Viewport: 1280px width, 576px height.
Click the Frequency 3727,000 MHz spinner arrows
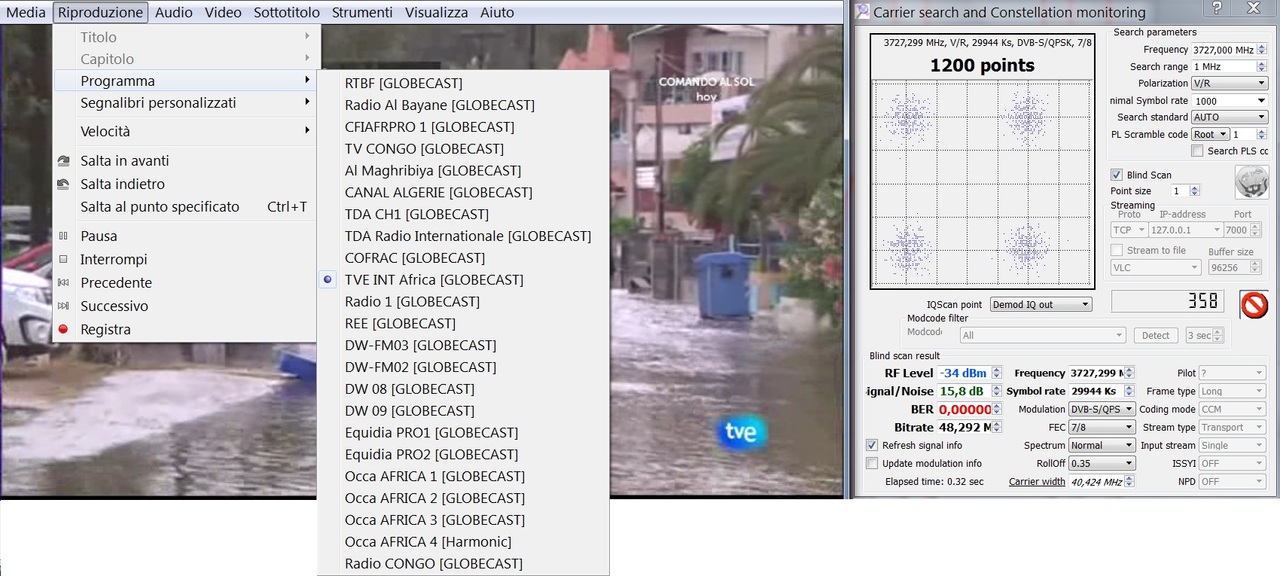pos(1262,49)
